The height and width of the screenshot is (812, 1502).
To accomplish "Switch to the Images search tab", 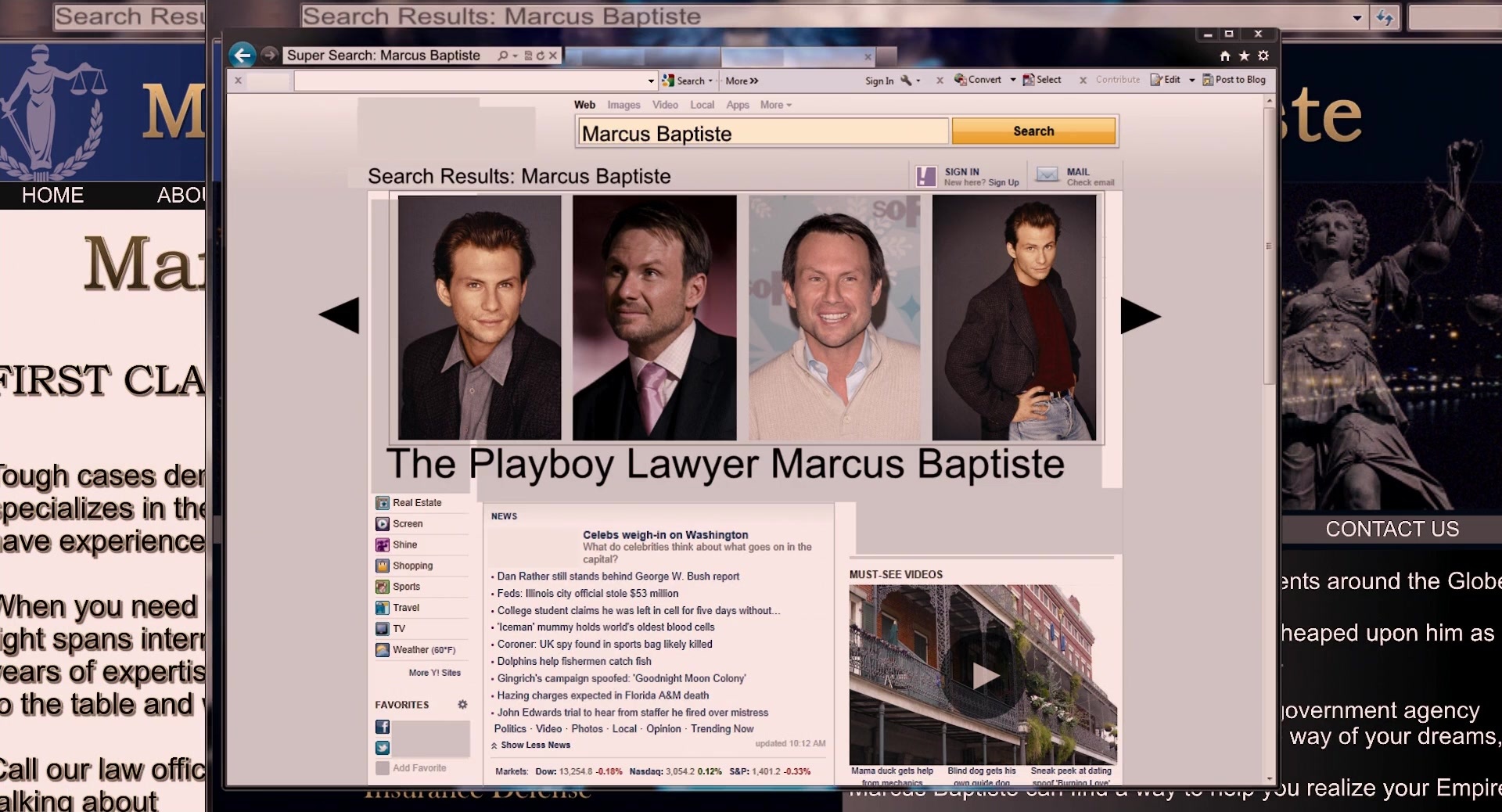I will pyautogui.click(x=623, y=105).
